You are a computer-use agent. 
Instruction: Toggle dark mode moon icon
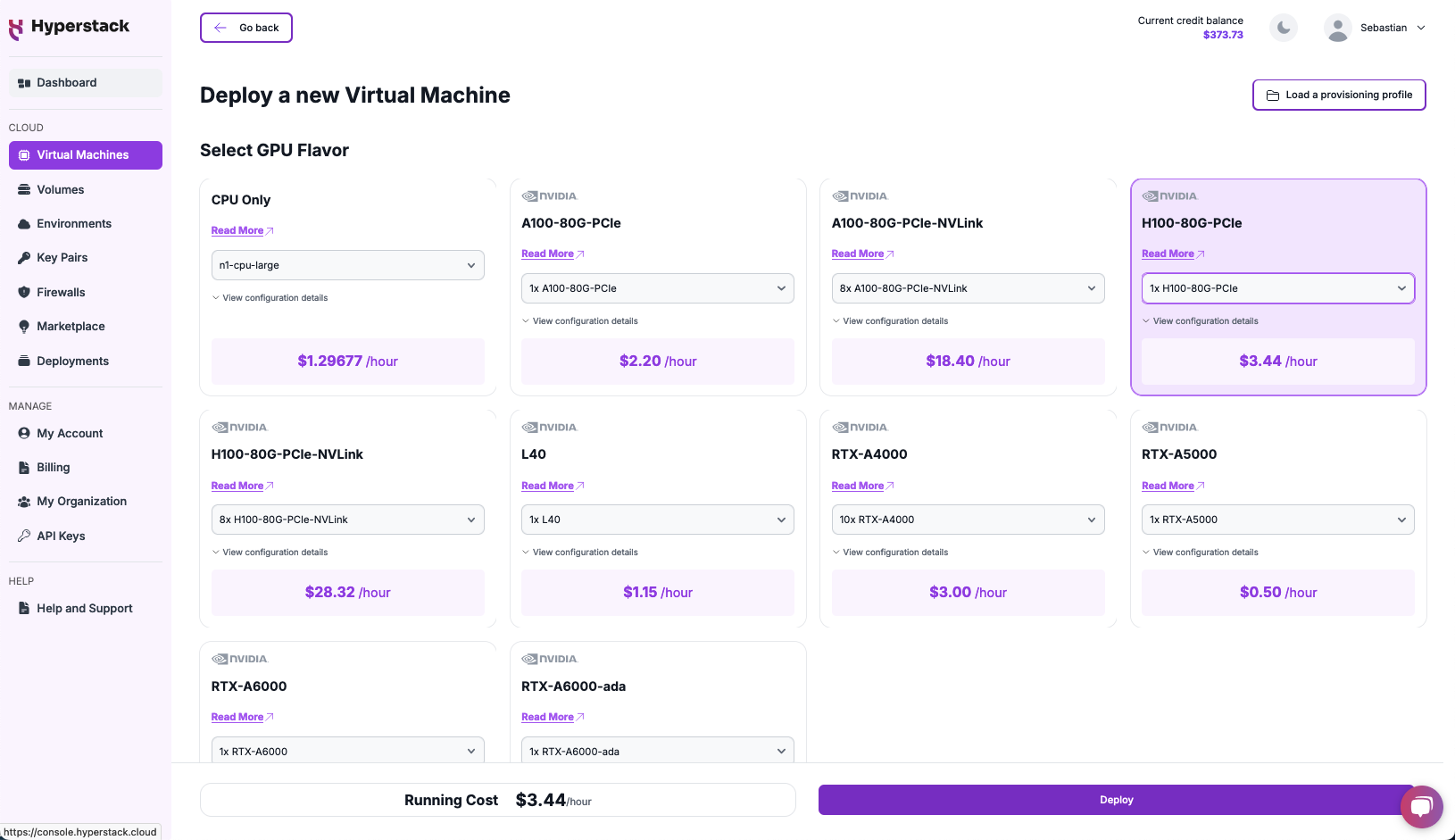[1283, 28]
